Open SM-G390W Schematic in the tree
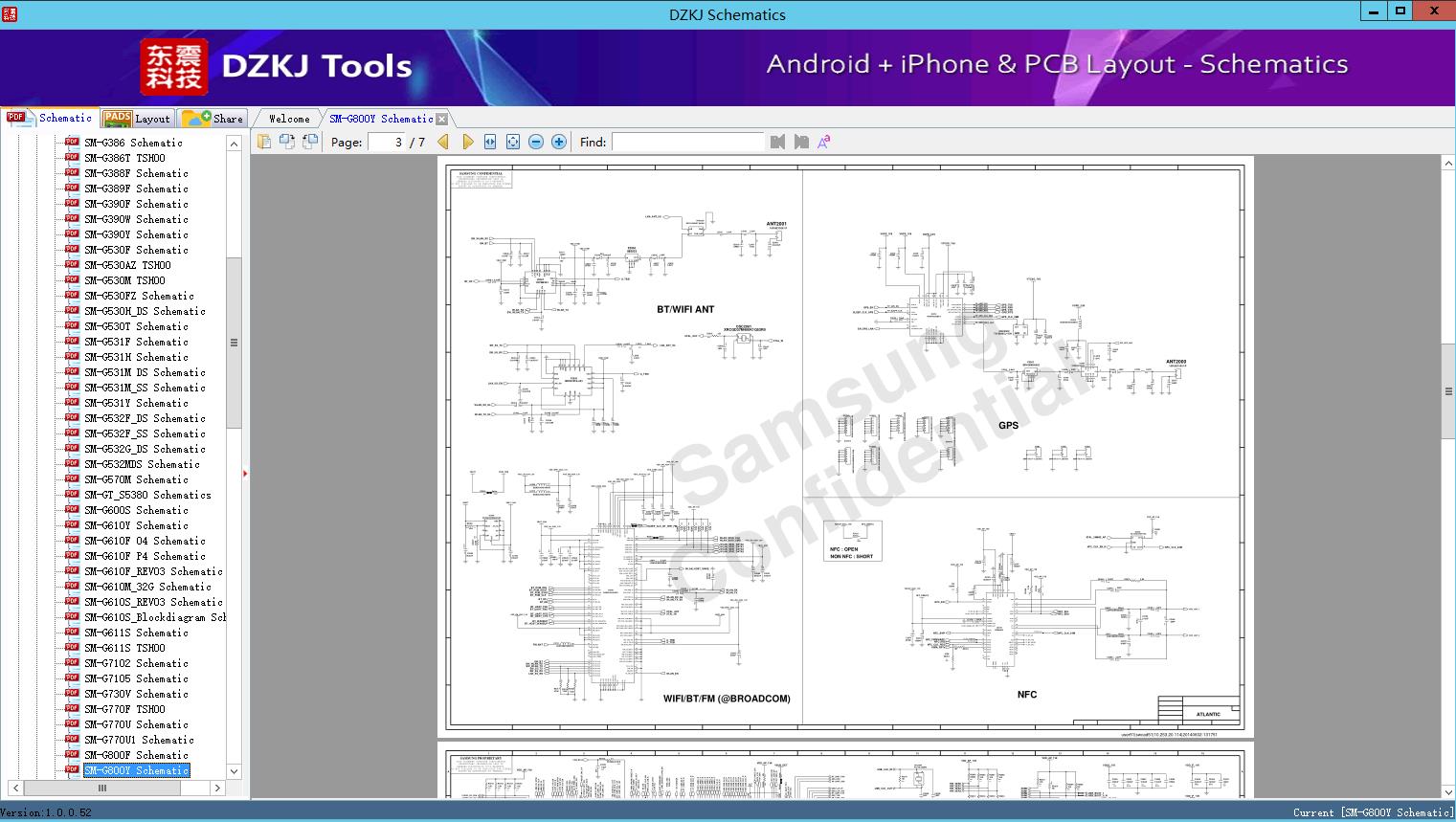 point(136,219)
